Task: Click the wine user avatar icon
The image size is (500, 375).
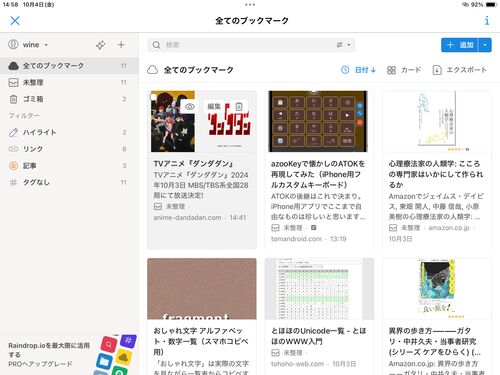Action: pos(13,44)
